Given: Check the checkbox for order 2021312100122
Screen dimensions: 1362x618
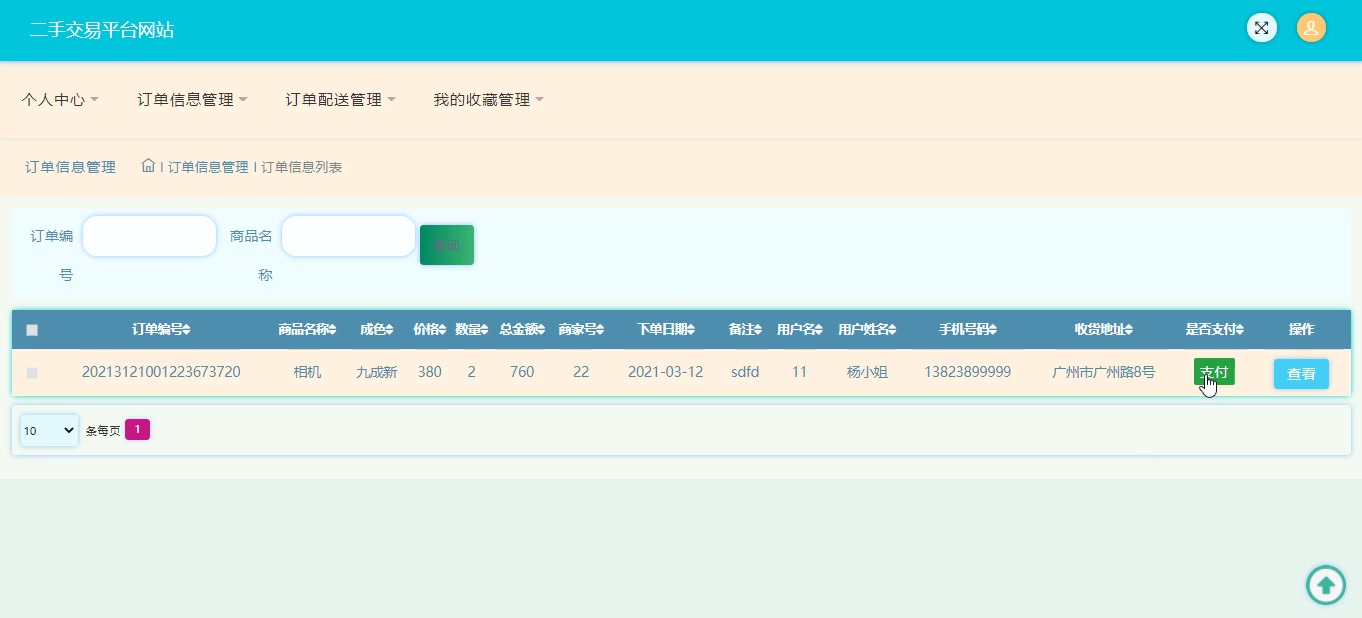Looking at the screenshot, I should click(x=31, y=372).
